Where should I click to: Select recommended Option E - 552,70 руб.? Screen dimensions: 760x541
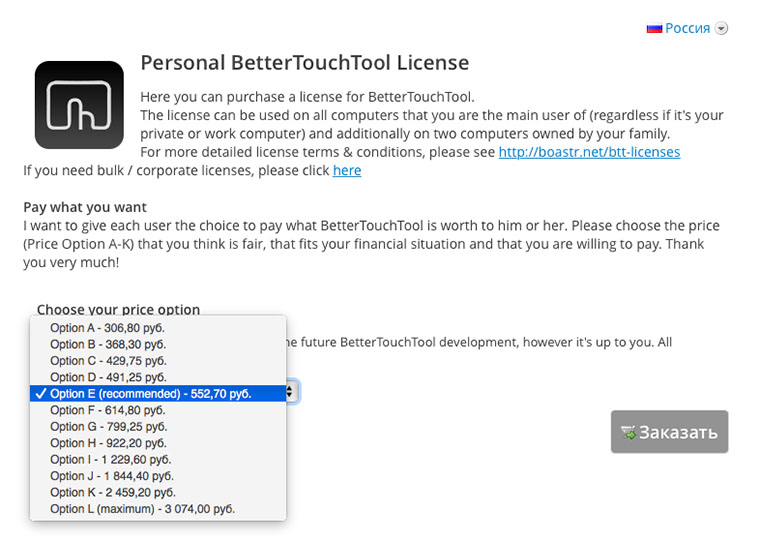[150, 394]
